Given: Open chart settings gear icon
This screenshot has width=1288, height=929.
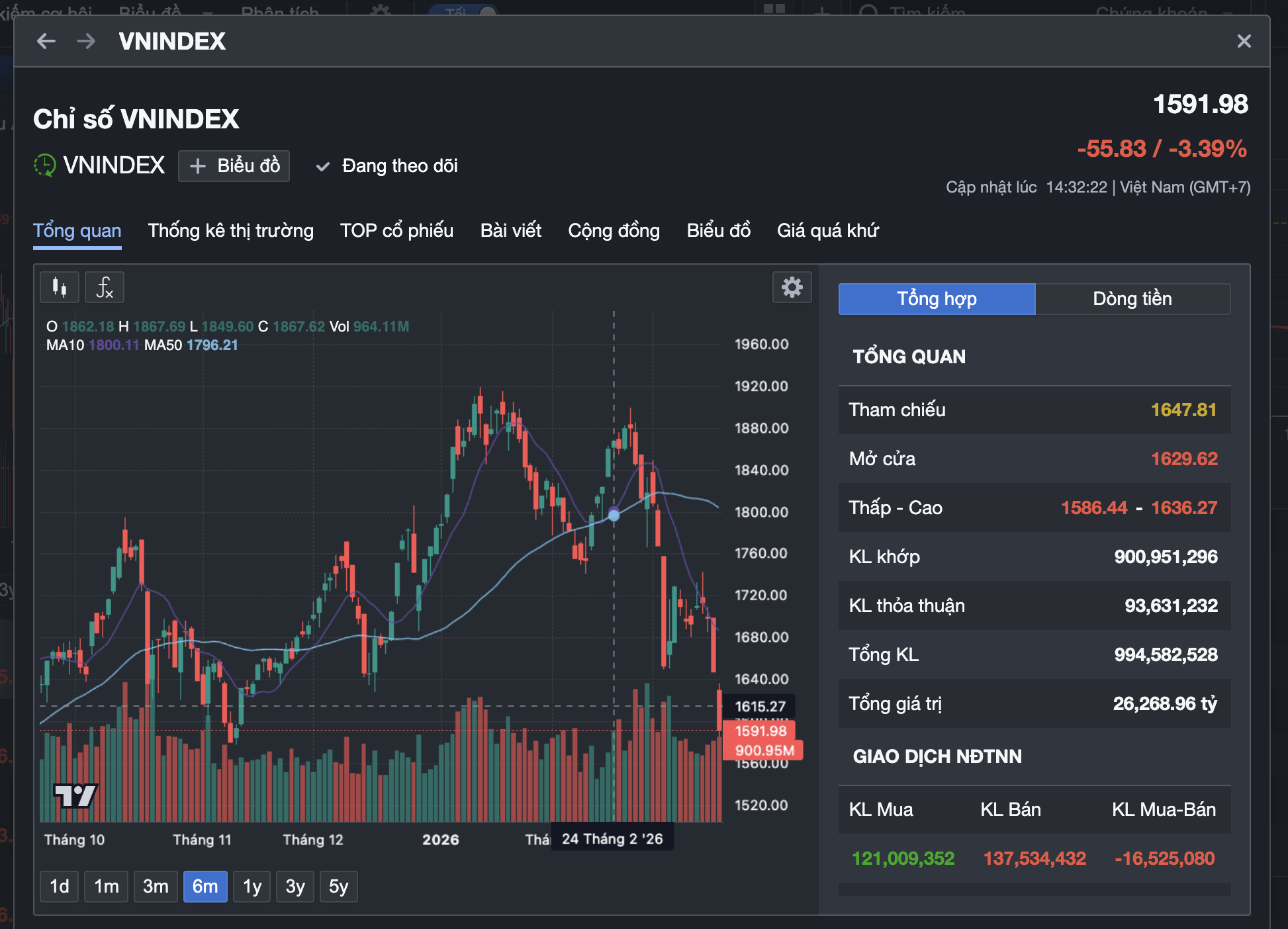Looking at the screenshot, I should [792, 287].
